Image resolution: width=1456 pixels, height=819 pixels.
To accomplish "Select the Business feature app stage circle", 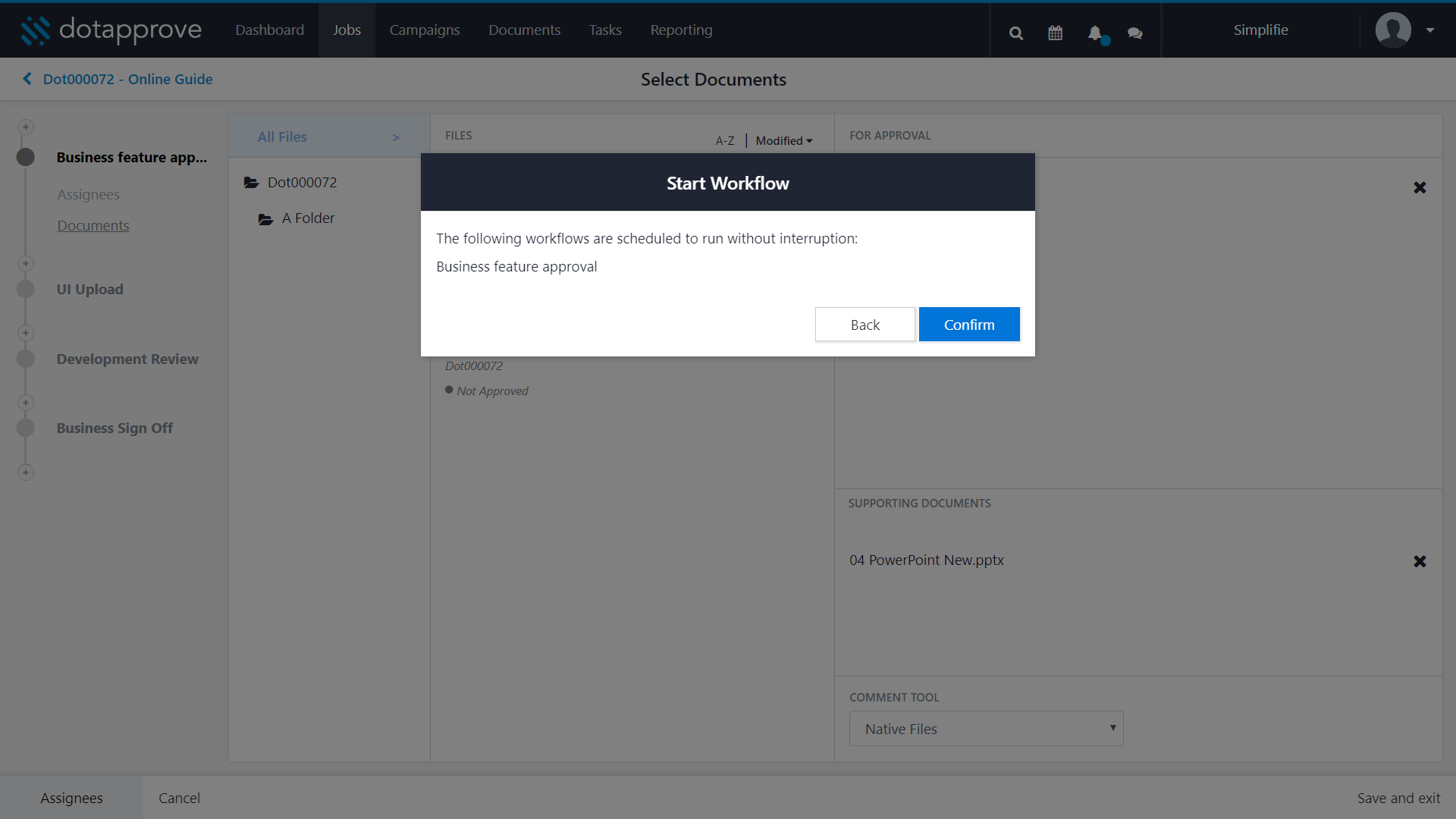I will (x=26, y=157).
